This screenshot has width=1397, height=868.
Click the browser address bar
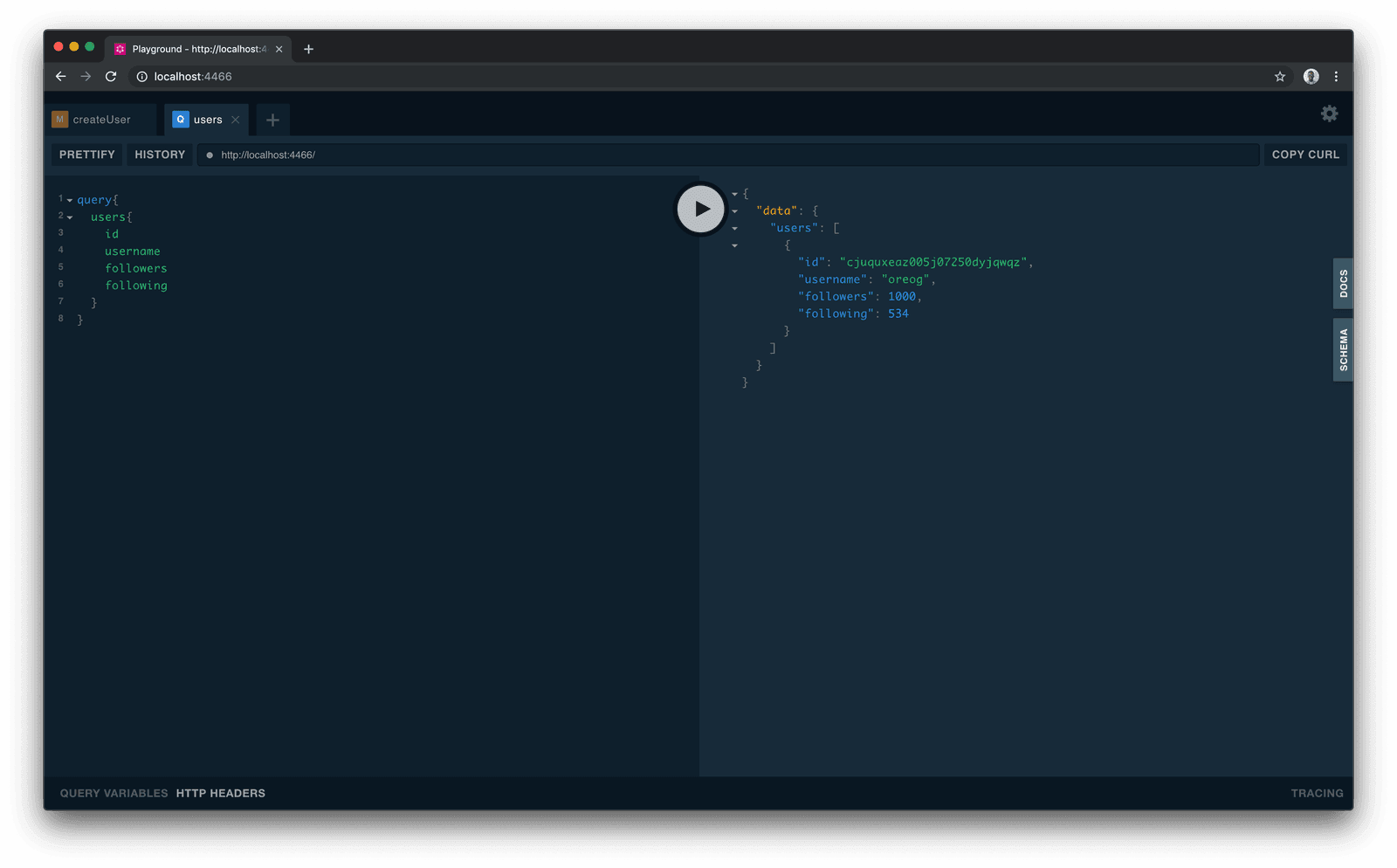(x=709, y=77)
